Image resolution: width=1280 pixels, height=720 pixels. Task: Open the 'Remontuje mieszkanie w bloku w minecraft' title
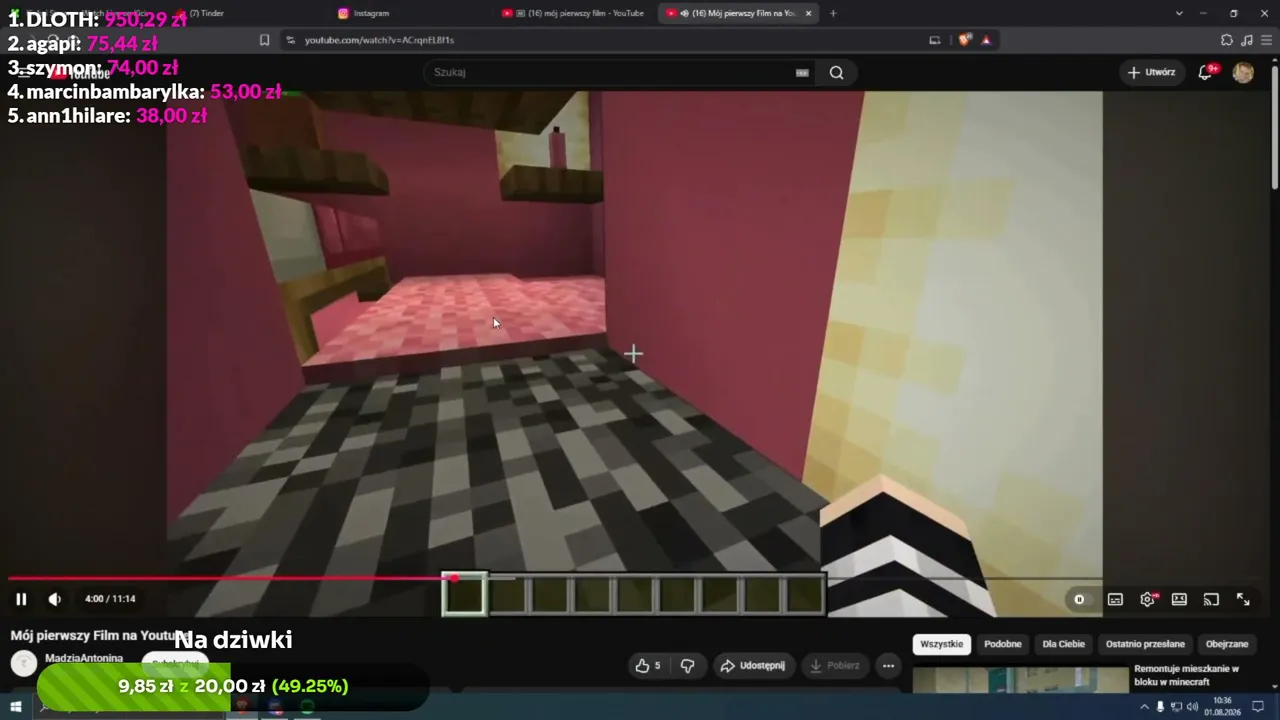click(x=1186, y=675)
